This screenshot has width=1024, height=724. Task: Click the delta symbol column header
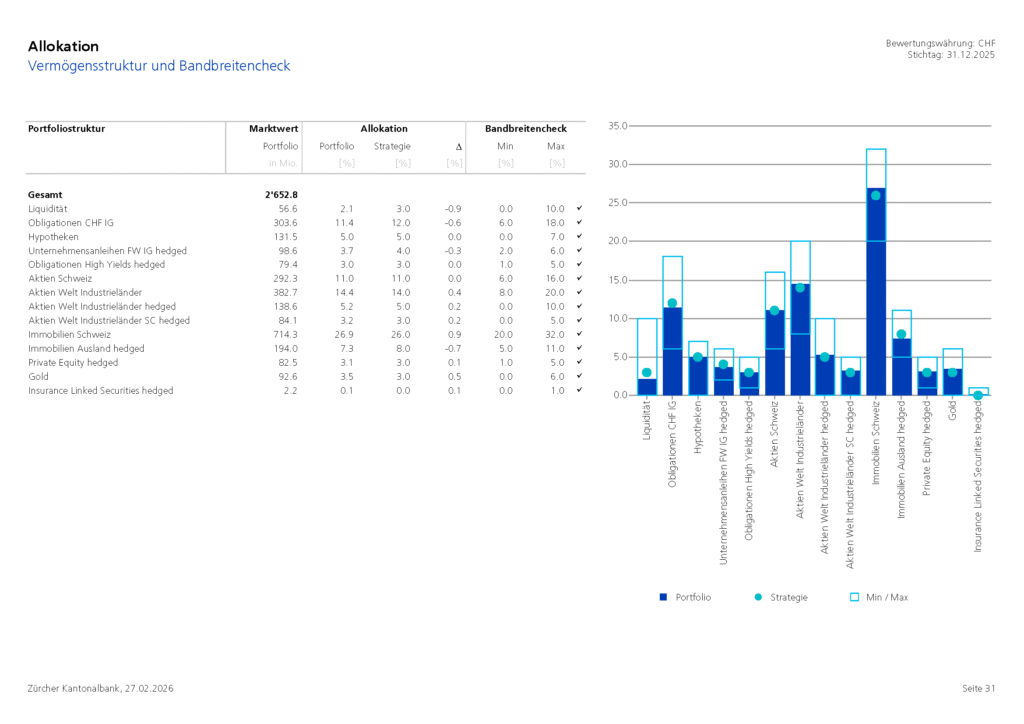[458, 147]
